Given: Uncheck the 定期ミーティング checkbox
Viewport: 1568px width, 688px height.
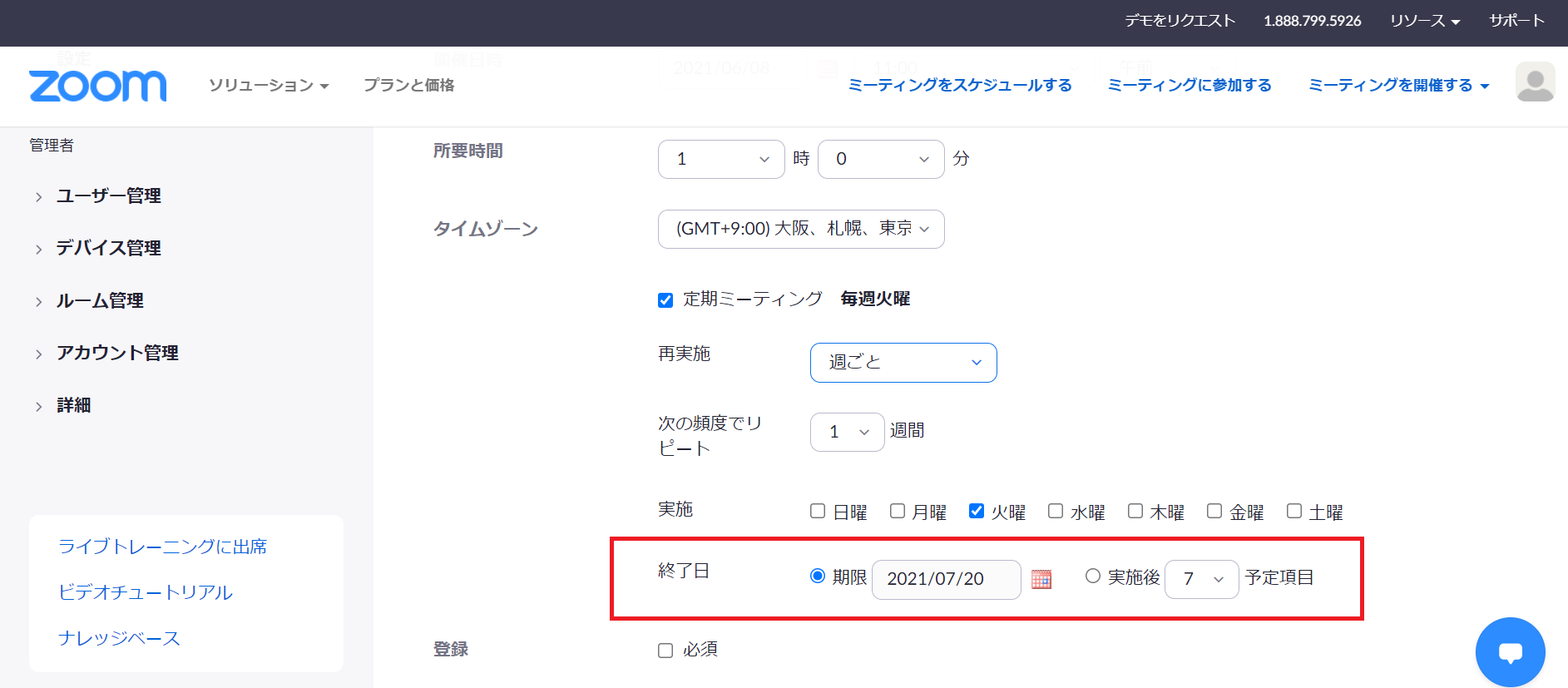Looking at the screenshot, I should (x=665, y=299).
